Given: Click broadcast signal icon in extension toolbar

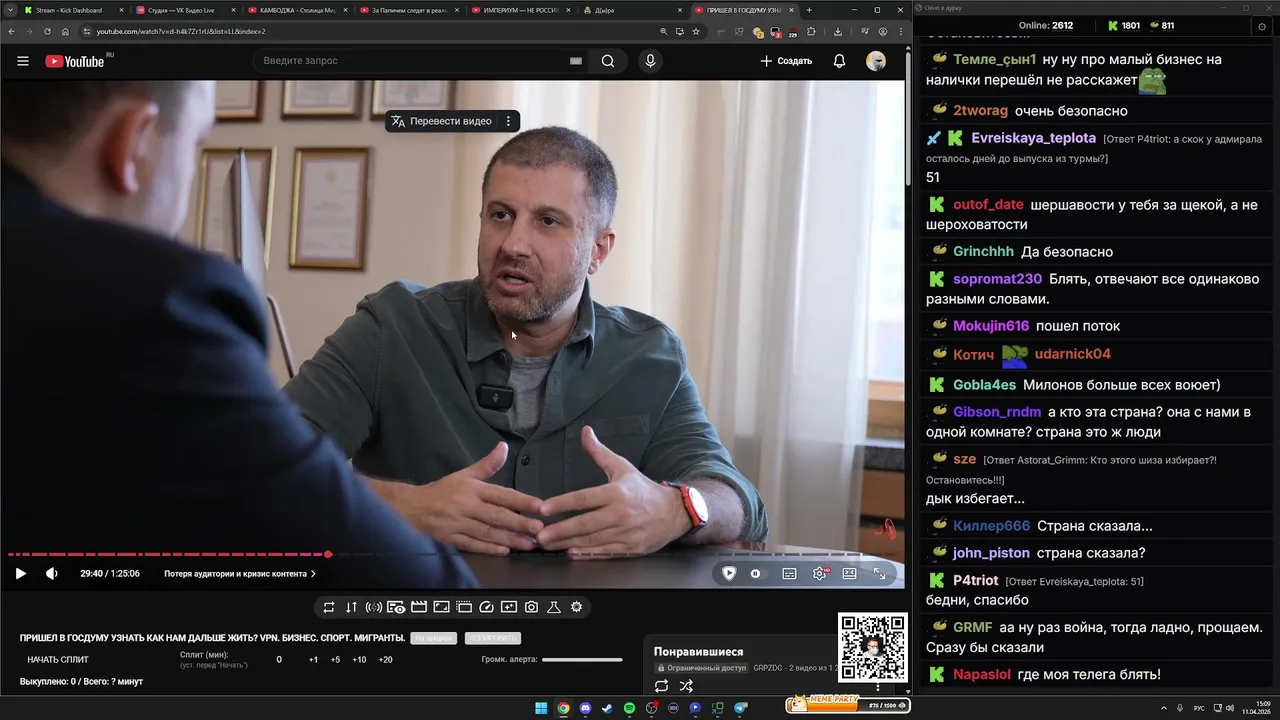Looking at the screenshot, I should (x=374, y=607).
